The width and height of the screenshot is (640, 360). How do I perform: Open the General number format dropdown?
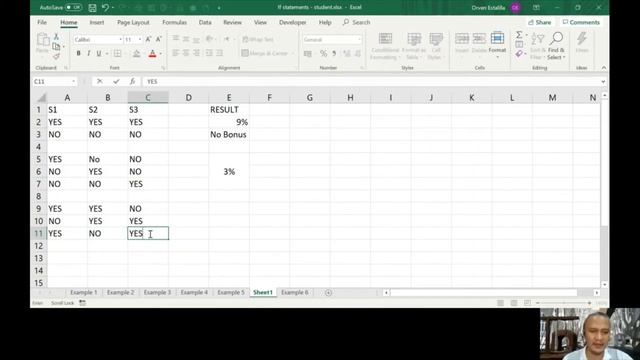(359, 40)
